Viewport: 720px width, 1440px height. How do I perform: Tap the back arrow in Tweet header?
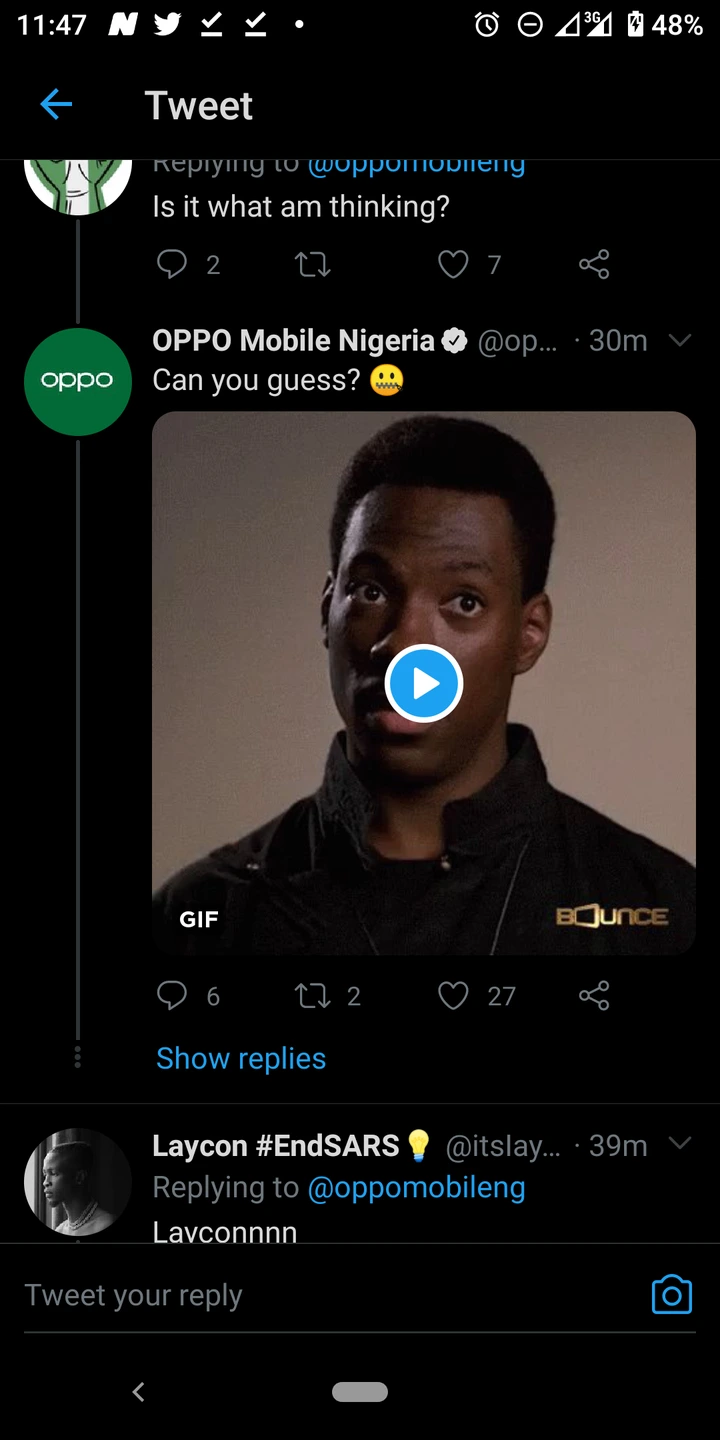[x=56, y=104]
